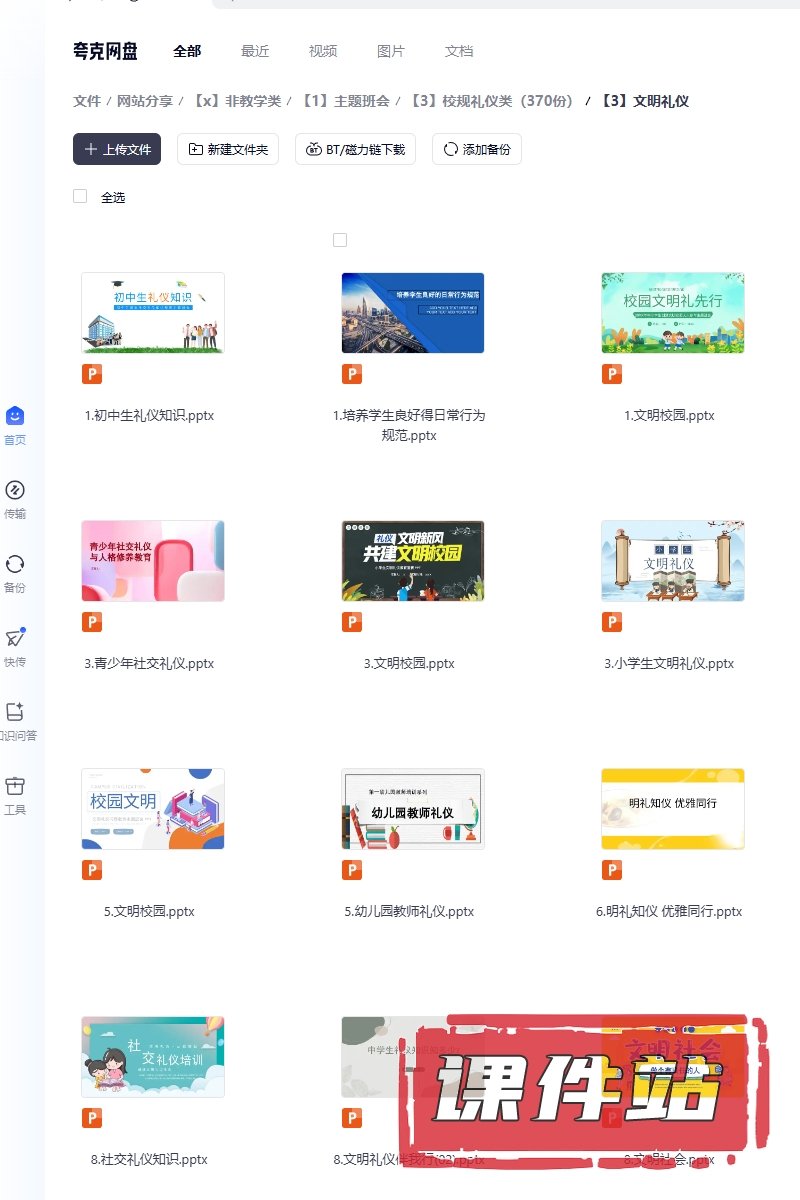
Task: Navigate to 网站分享 breadcrumb folder
Action: (145, 101)
